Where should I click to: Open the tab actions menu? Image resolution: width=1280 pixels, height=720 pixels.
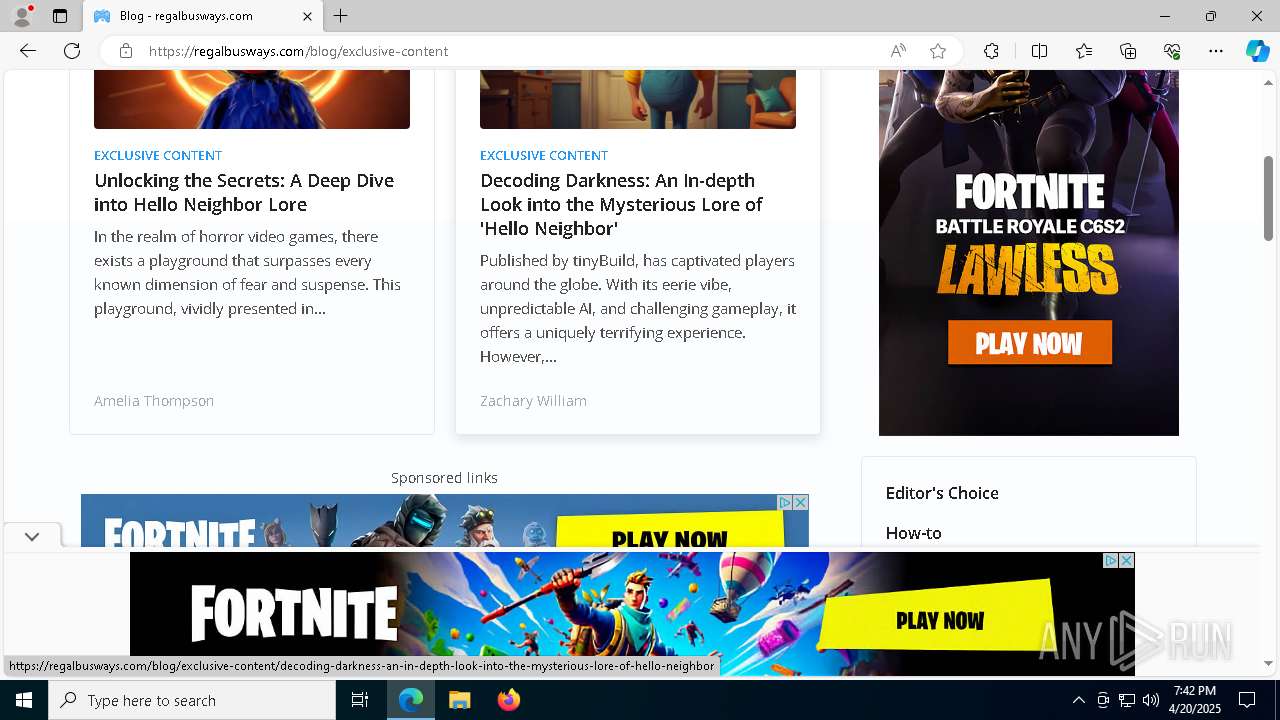(x=60, y=16)
